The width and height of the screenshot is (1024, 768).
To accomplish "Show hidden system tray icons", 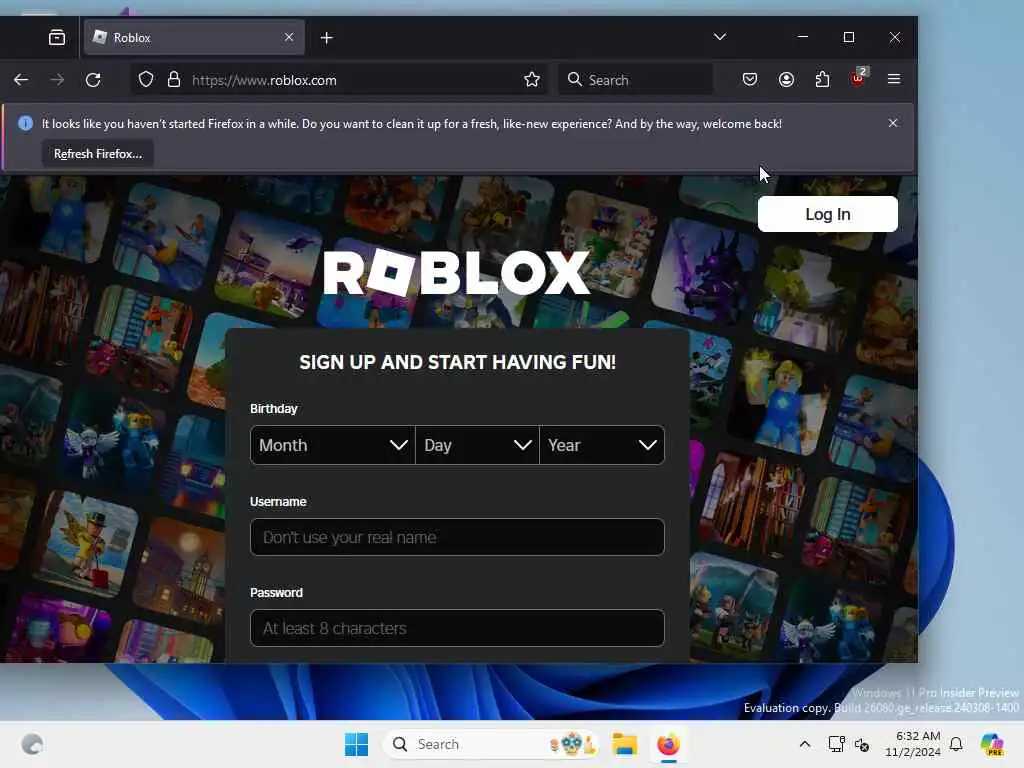I will pos(805,744).
